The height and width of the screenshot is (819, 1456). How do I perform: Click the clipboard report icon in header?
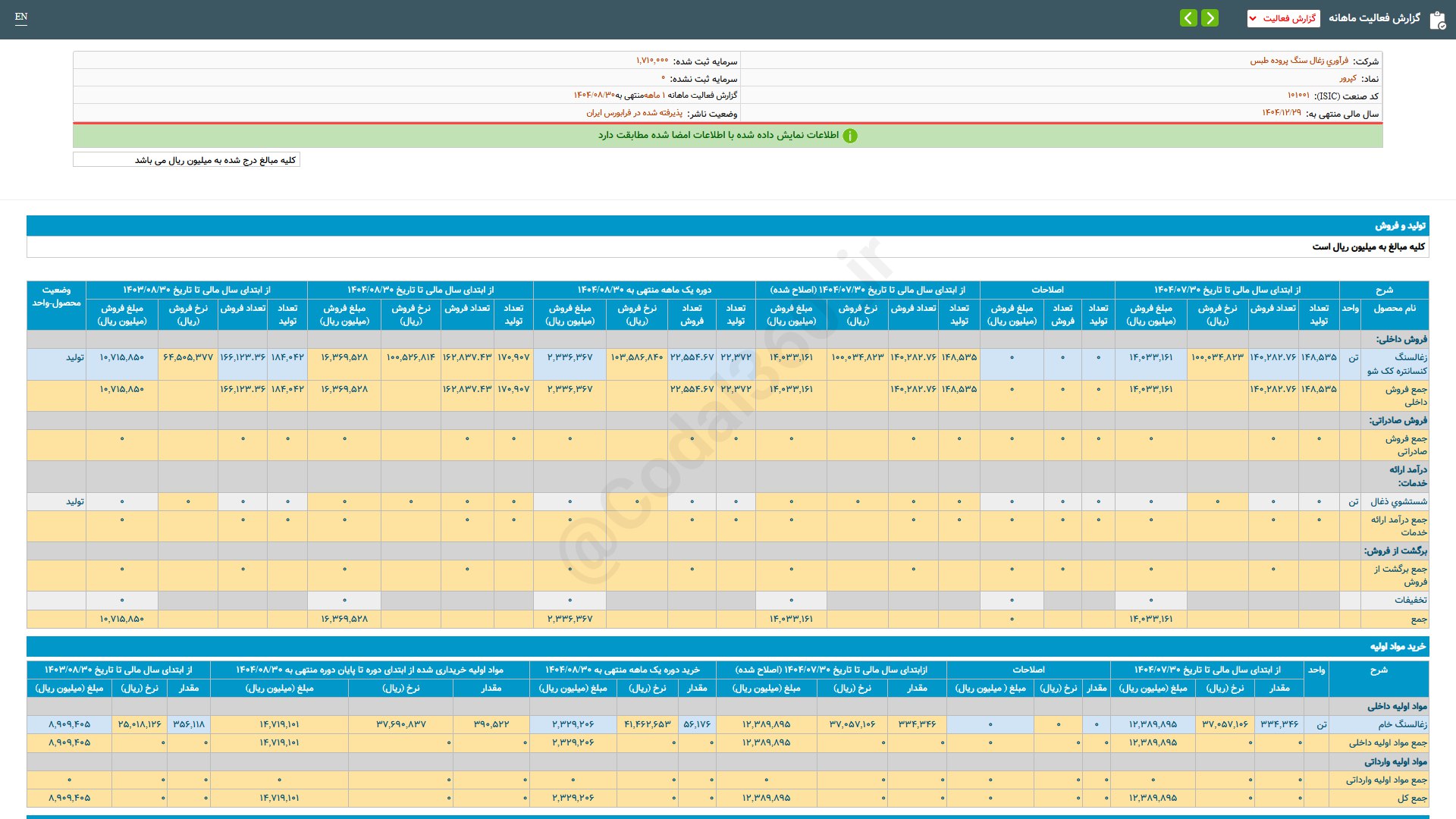[1437, 19]
